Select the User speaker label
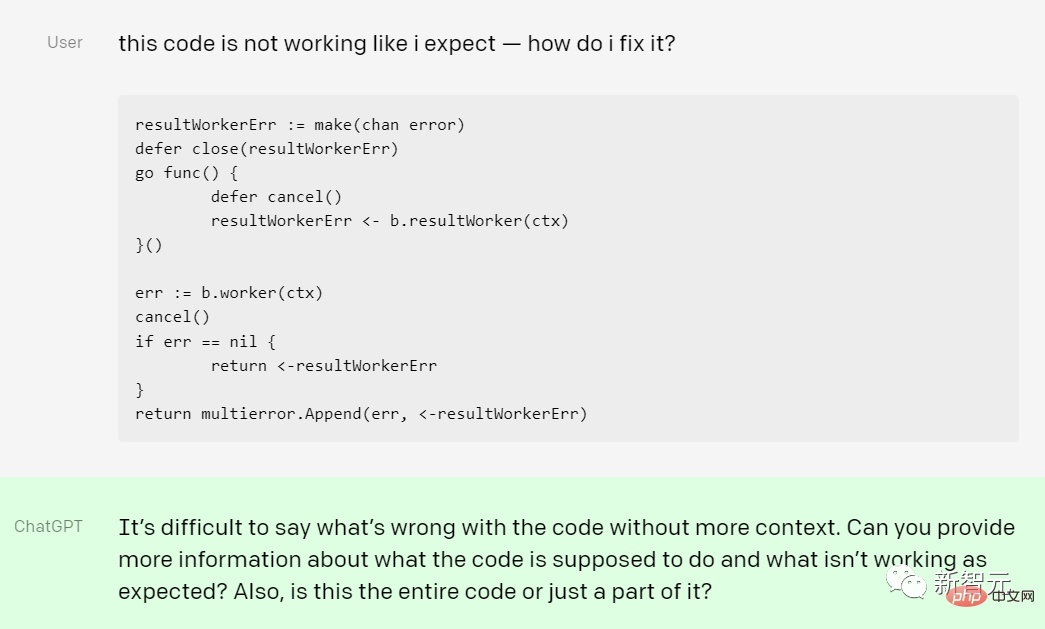This screenshot has width=1045, height=629. tap(65, 43)
